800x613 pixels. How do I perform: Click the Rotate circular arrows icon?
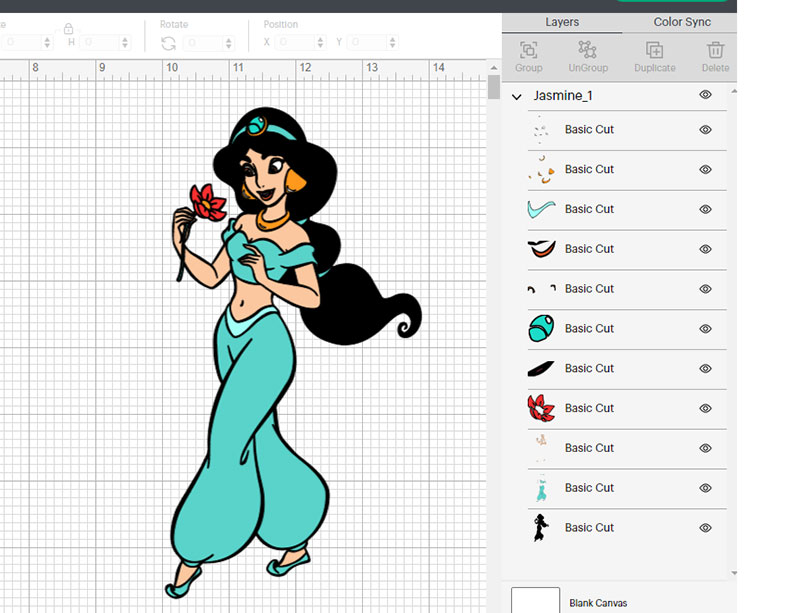click(x=168, y=43)
